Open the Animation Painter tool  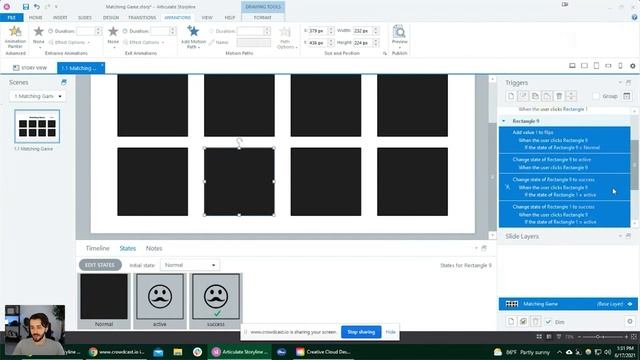tap(15, 37)
